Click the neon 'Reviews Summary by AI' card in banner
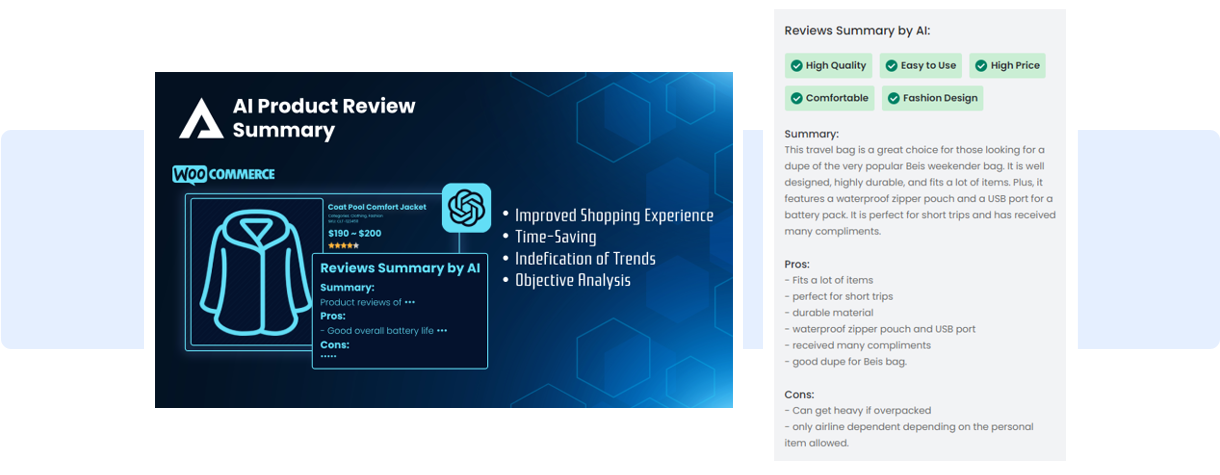The width and height of the screenshot is (1220, 475). pos(400,310)
